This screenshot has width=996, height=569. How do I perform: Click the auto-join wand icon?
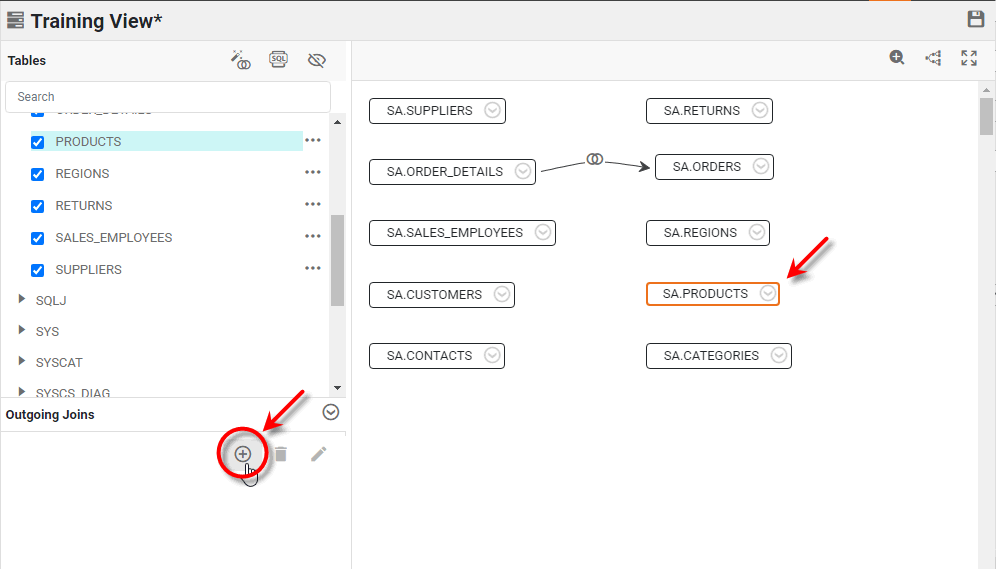click(x=241, y=60)
